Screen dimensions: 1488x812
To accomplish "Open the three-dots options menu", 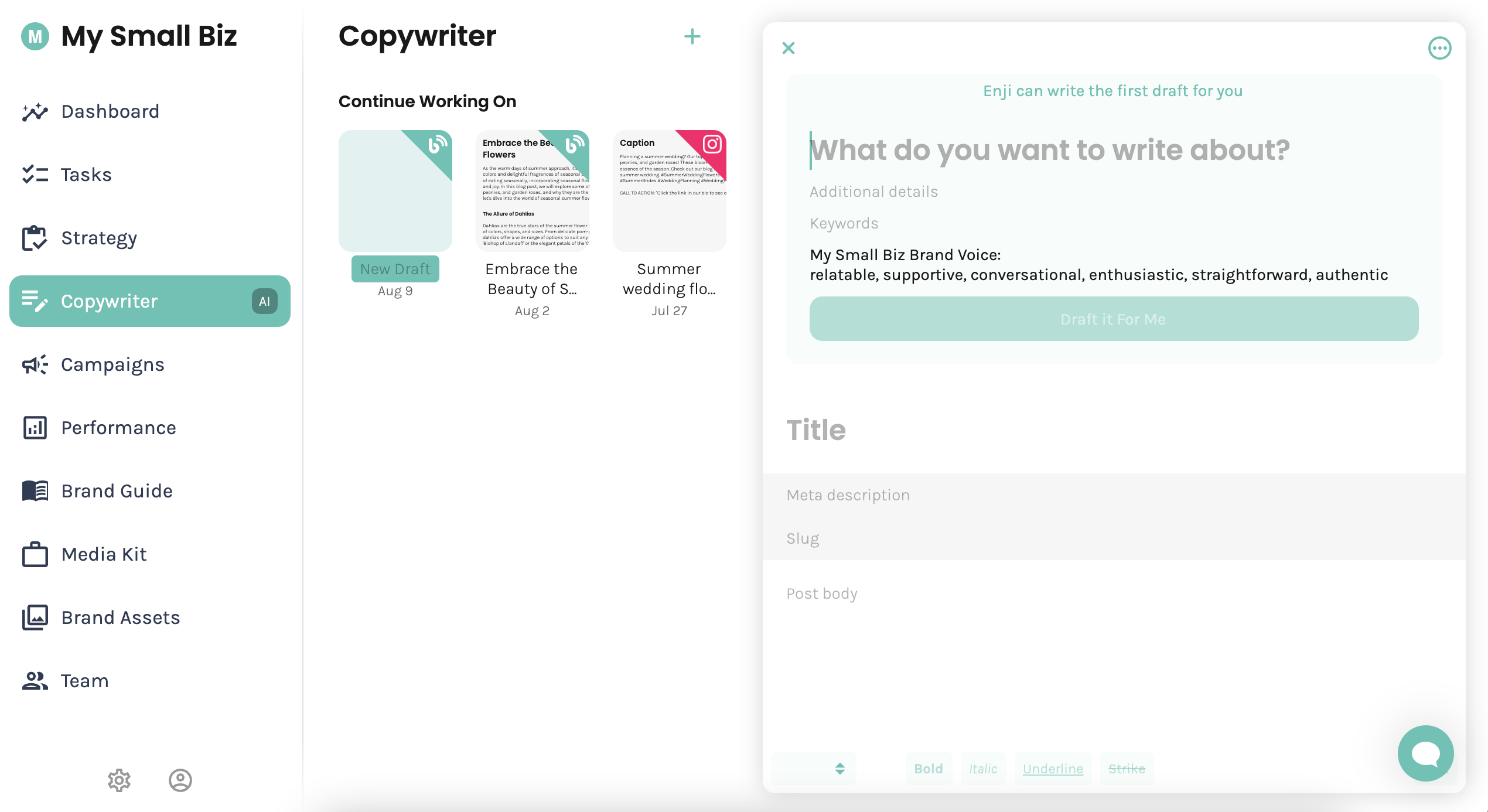I will click(1439, 48).
